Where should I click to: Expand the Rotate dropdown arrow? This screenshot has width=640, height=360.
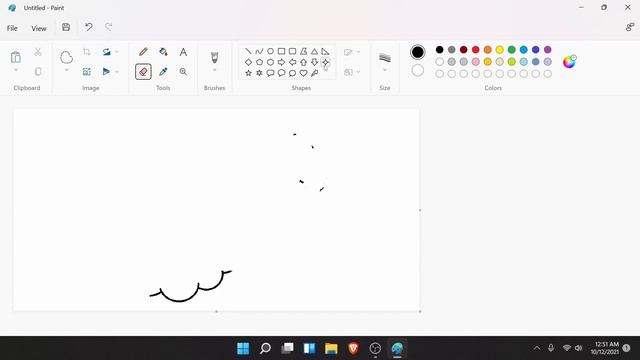tap(117, 52)
